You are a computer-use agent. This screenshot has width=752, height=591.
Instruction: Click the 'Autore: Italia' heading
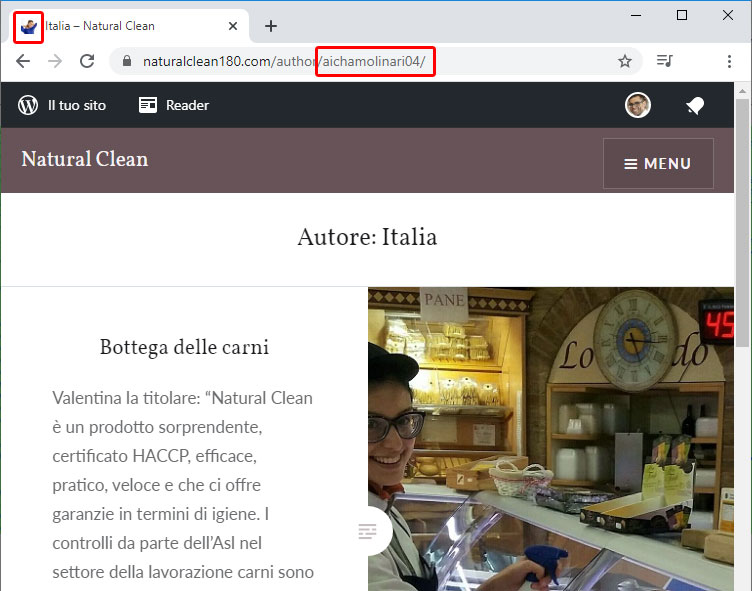tap(367, 237)
